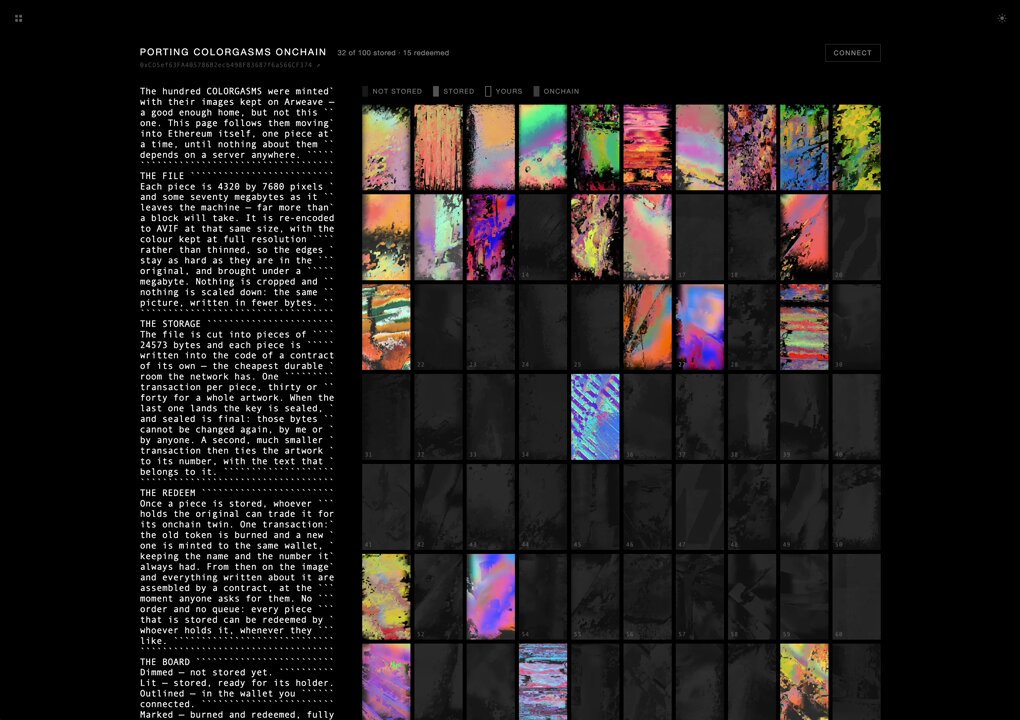Select the dimmed tile numbered 46
The image size is (1020, 720).
pyautogui.click(x=647, y=507)
